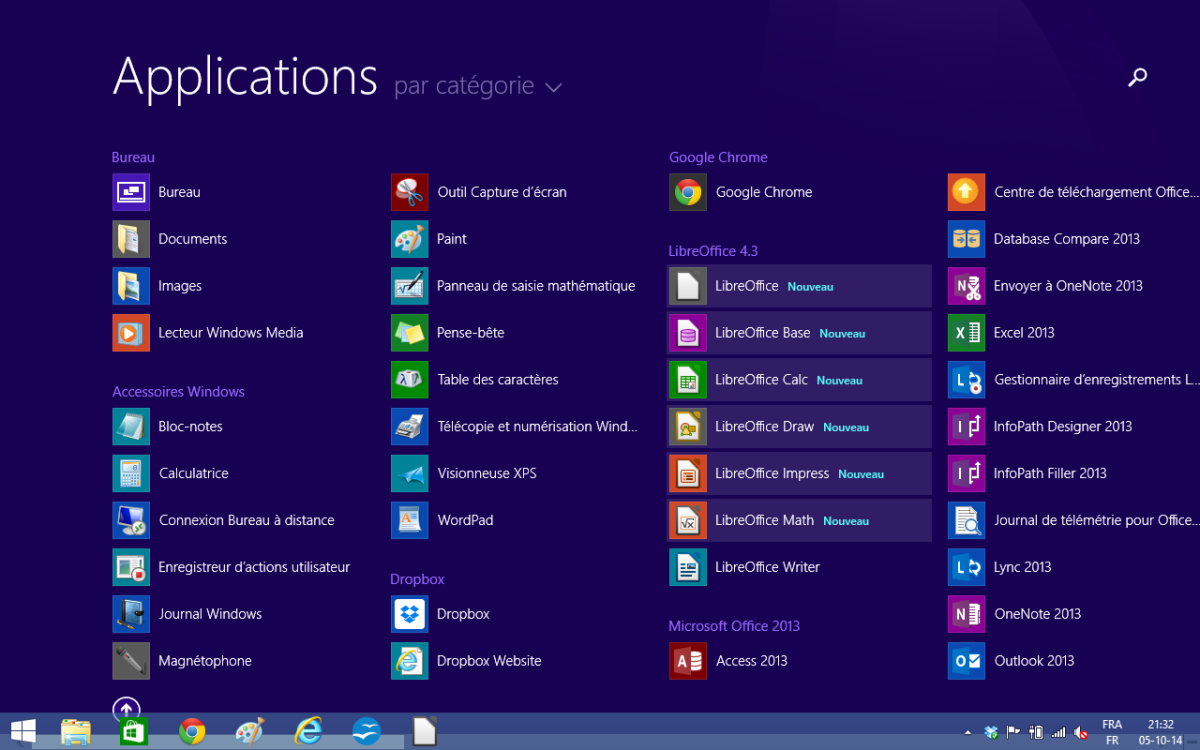Open Bloc-notes from Accessoires Windows
Image resolution: width=1200 pixels, height=750 pixels.
pyautogui.click(x=168, y=427)
